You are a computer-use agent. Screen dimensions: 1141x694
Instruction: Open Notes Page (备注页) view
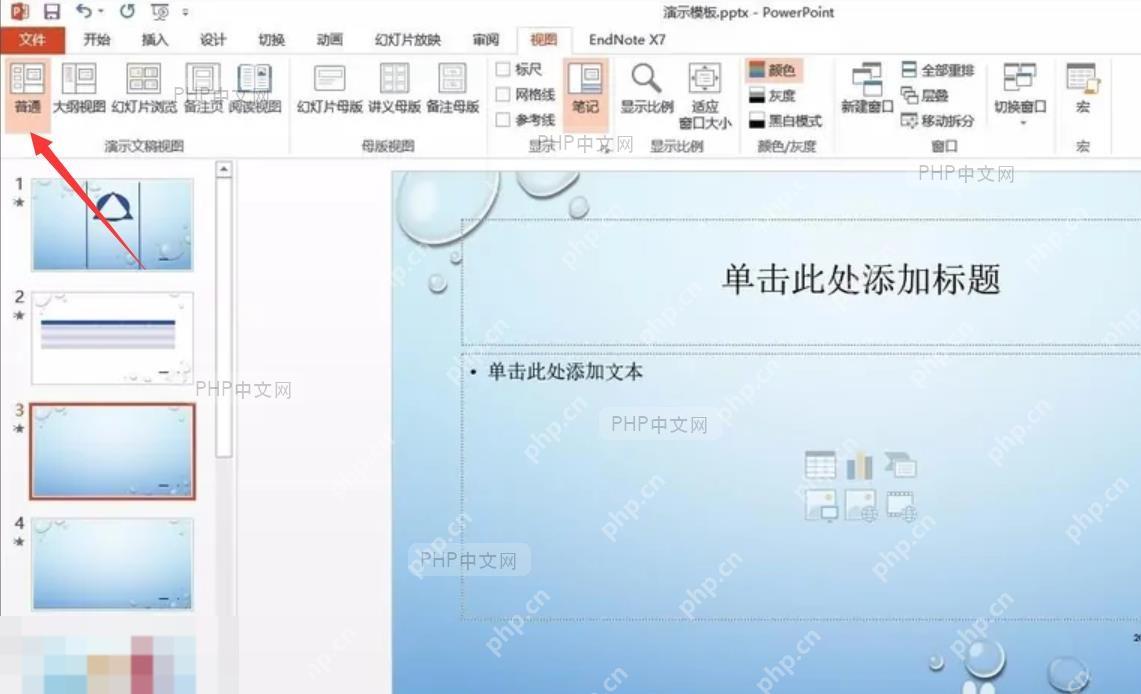click(x=202, y=89)
